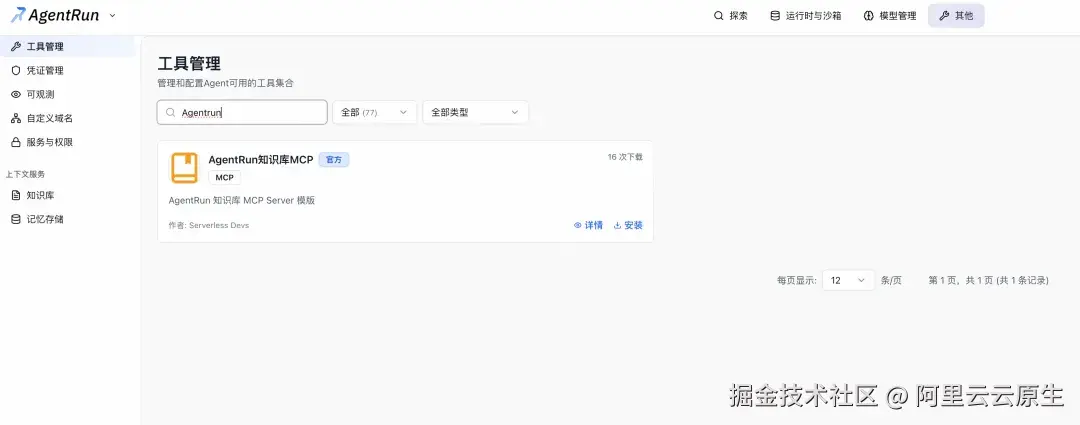Click the AgentRun知识库MCP book icon
Image resolution: width=1080 pixels, height=425 pixels.
coord(184,167)
